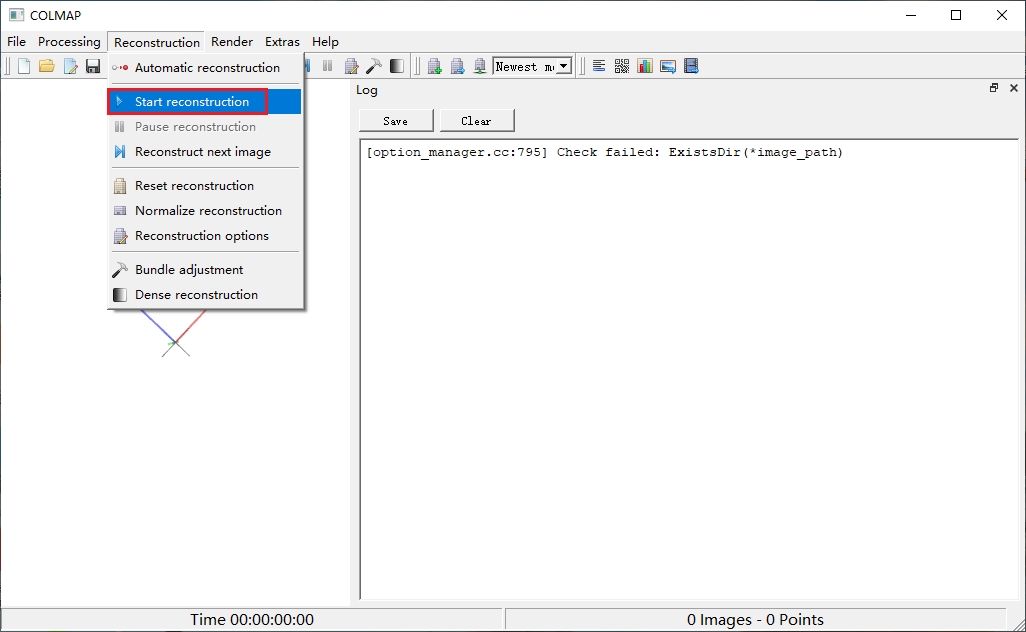The image size is (1026, 632).
Task: Save the log output
Action: pos(396,121)
